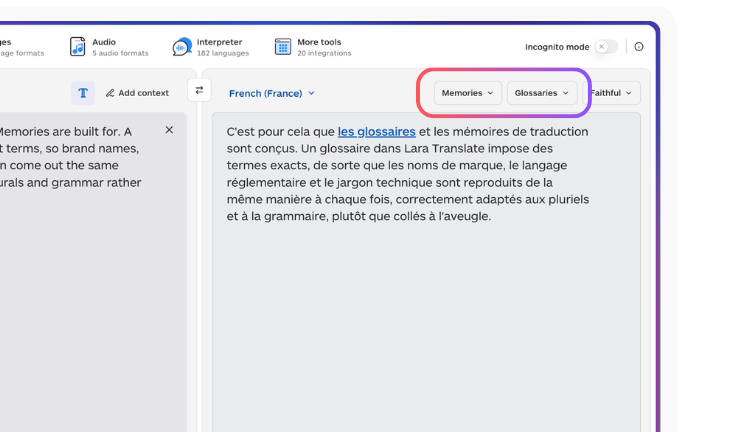
Task: Click the '5 audio formats' subtitle text
Action: click(120, 53)
